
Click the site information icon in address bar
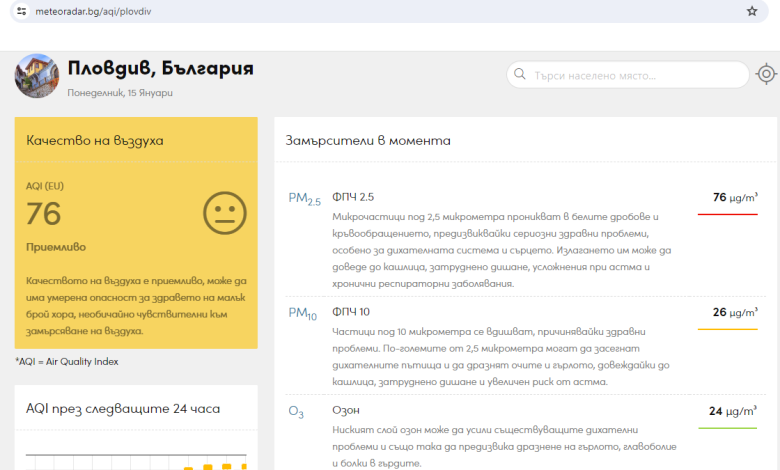click(x=21, y=11)
